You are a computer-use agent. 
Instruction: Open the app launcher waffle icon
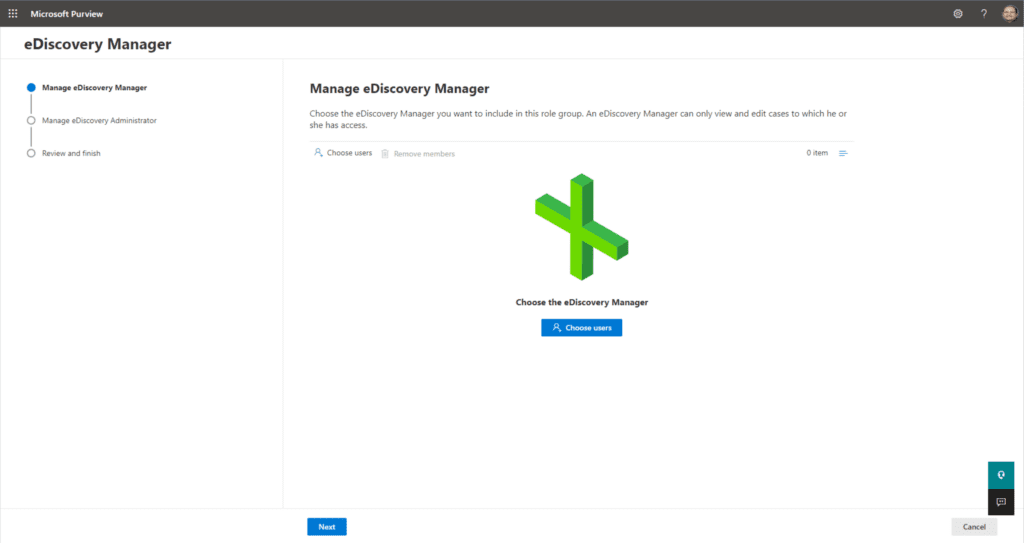12,13
